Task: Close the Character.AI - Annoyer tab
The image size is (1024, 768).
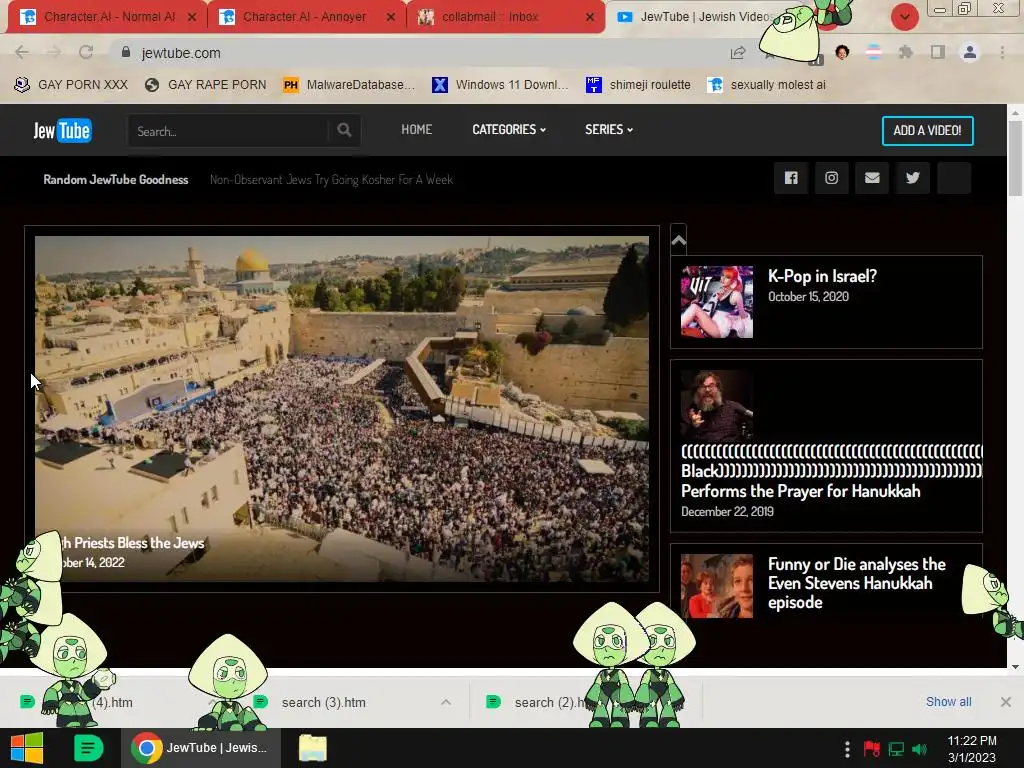Action: tap(391, 17)
